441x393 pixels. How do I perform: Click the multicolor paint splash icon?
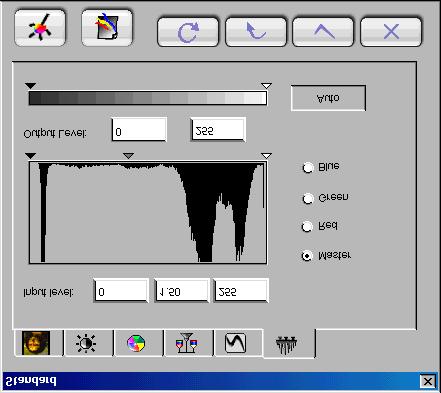[40, 28]
